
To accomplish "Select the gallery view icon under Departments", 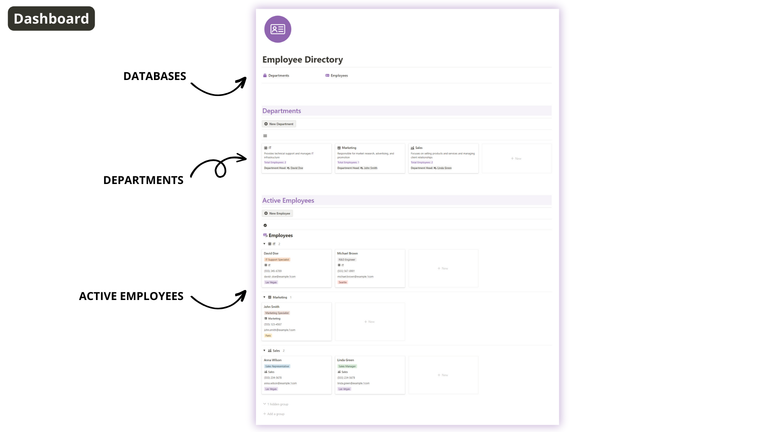I will point(265,136).
